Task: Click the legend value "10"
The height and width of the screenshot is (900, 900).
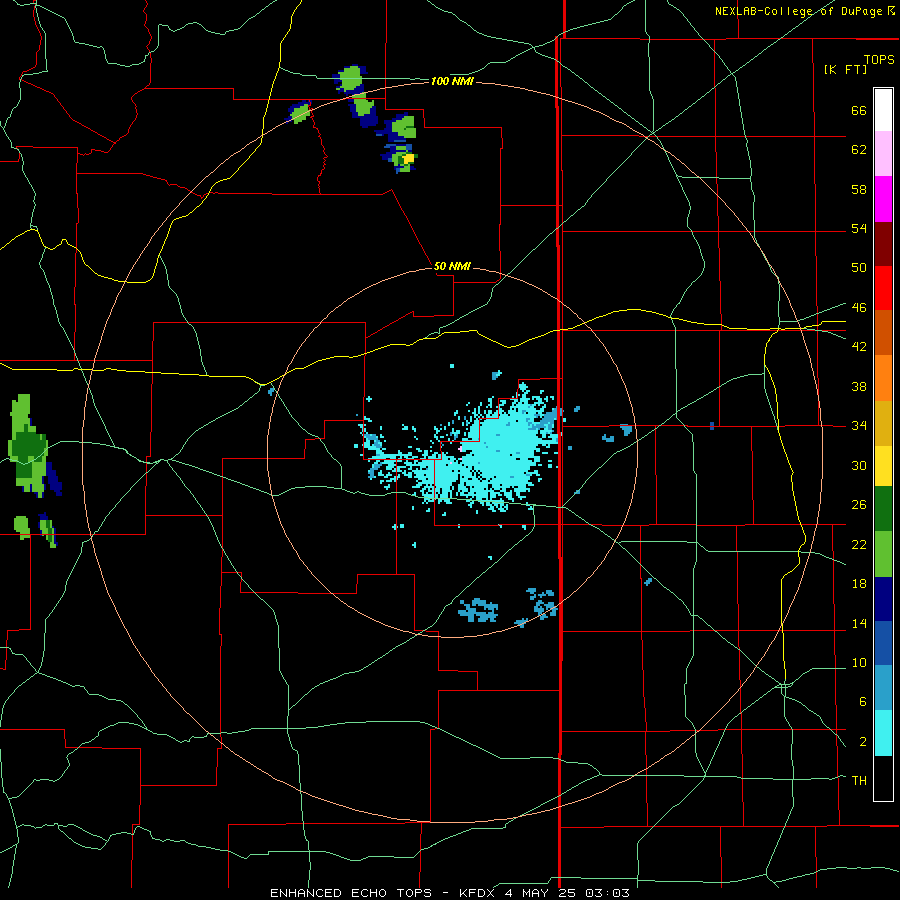Action: (859, 663)
